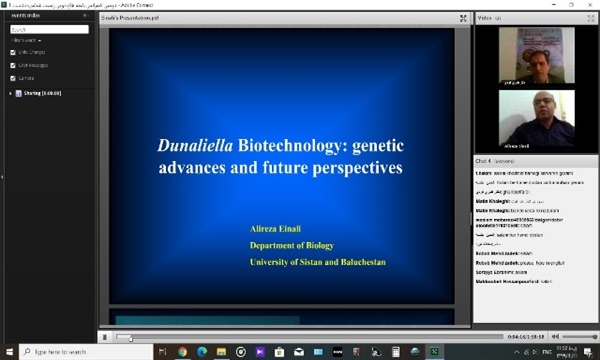
Task: Open File Explorer from the taskbar
Action: [x=221, y=352]
